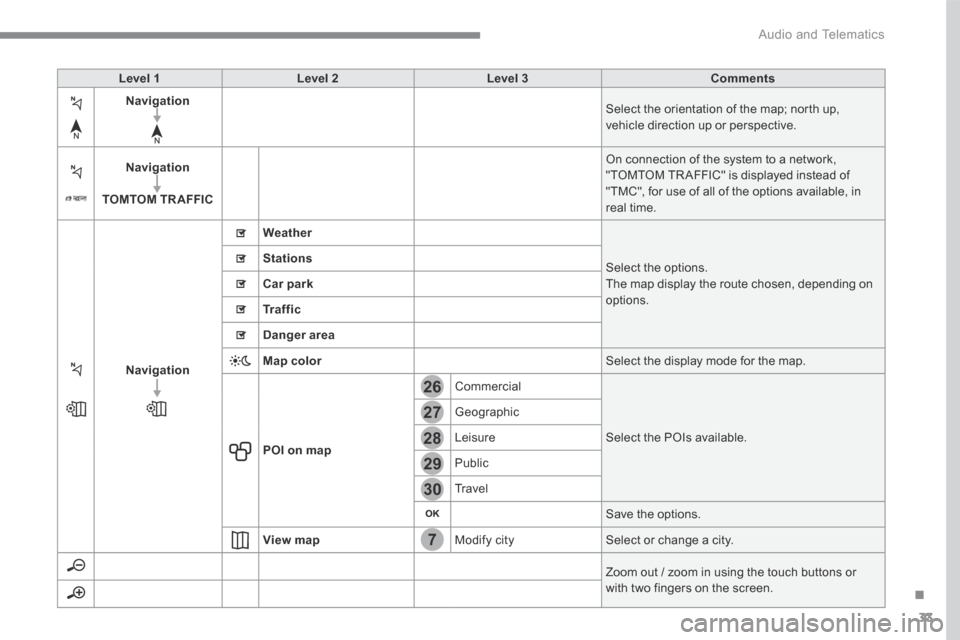
Task: Open the Map color icon
Action: [x=240, y=360]
